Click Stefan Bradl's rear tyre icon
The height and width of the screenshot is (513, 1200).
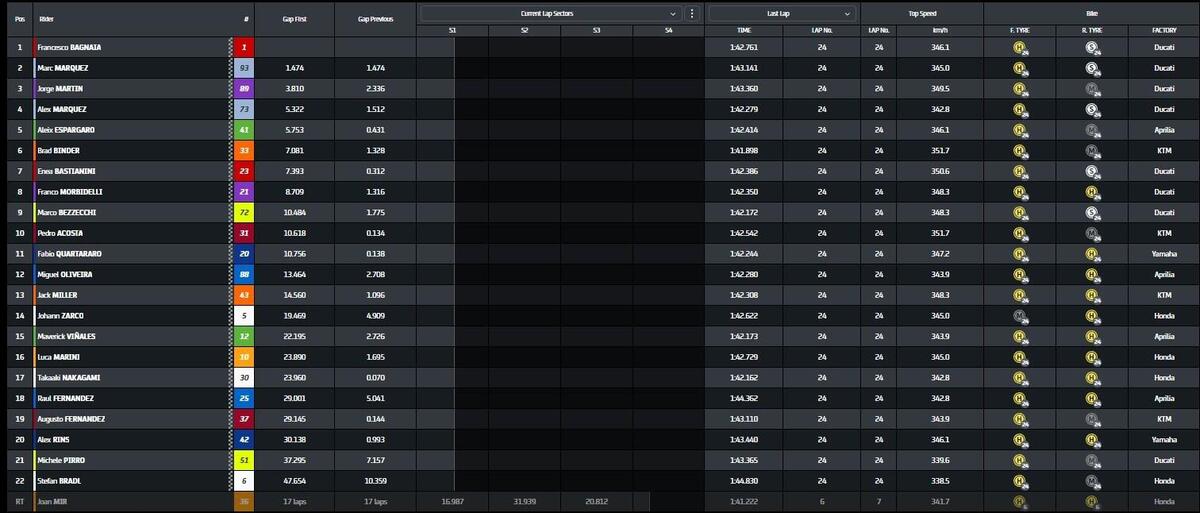click(1093, 481)
